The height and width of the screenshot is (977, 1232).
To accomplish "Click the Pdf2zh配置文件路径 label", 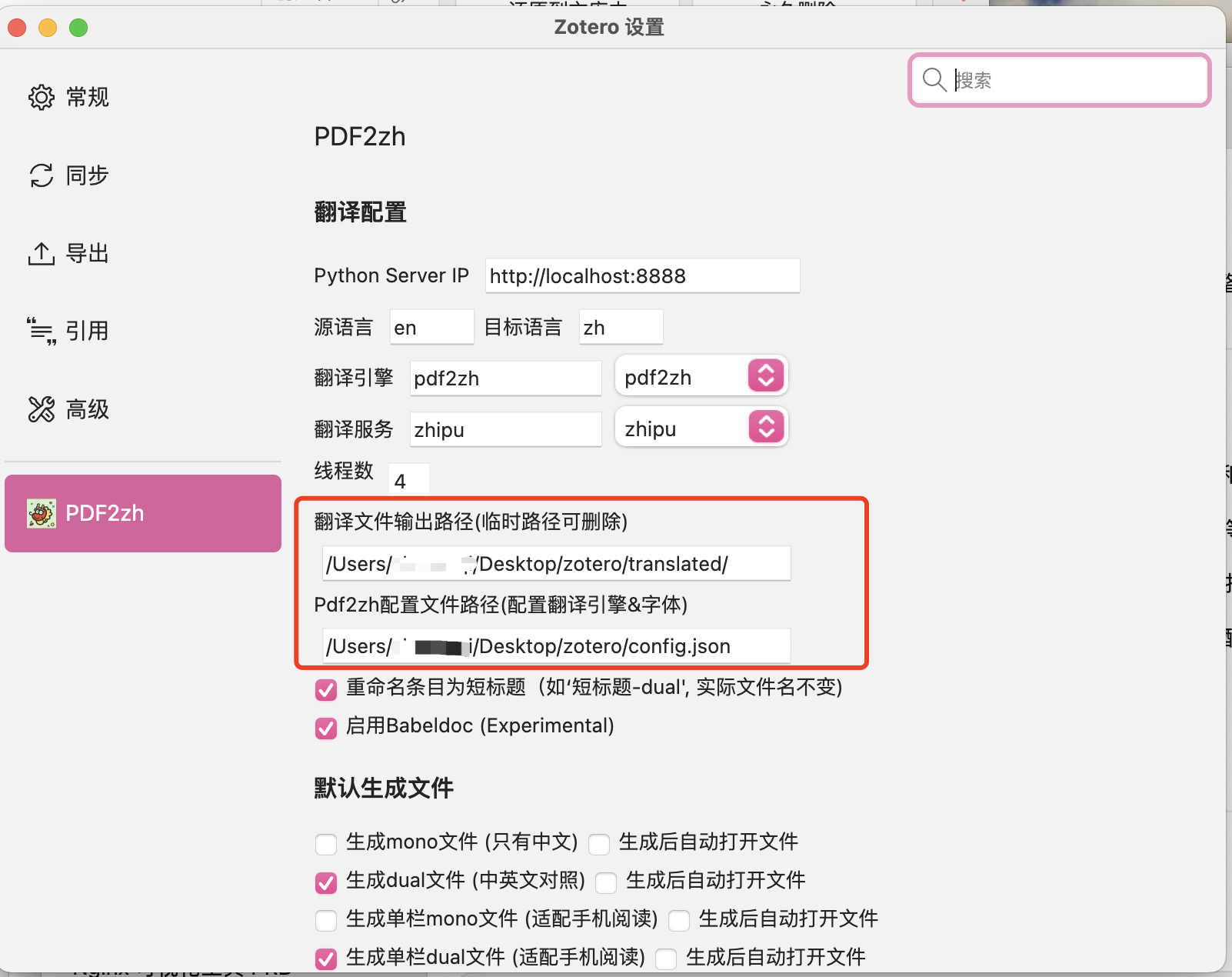I will (x=501, y=605).
